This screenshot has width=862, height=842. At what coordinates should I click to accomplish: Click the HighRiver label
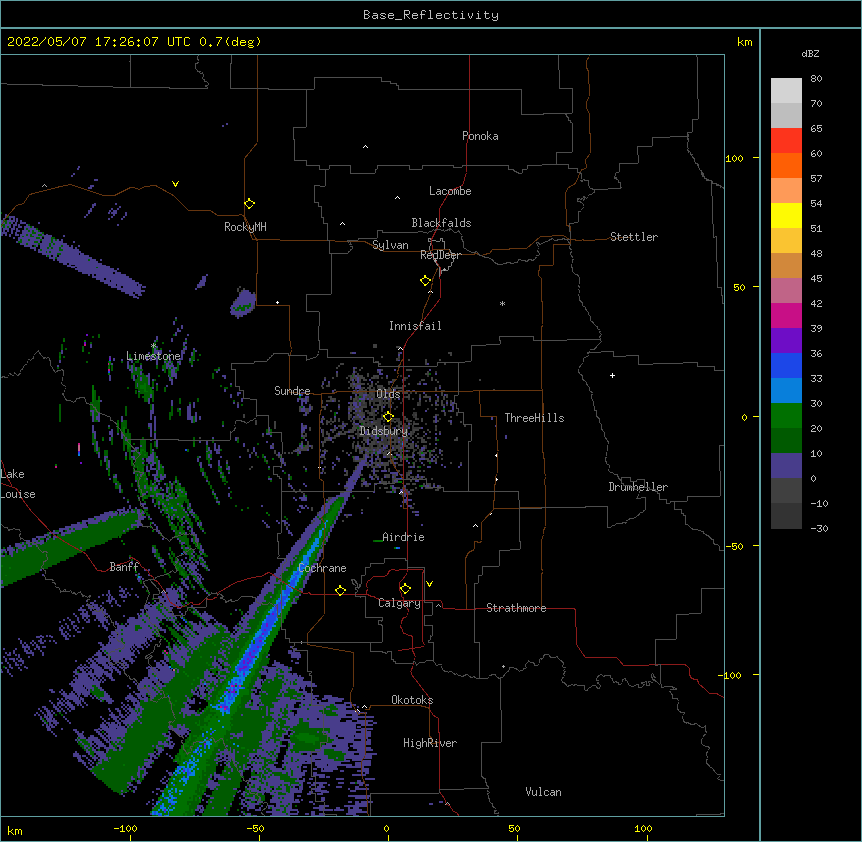pos(430,743)
